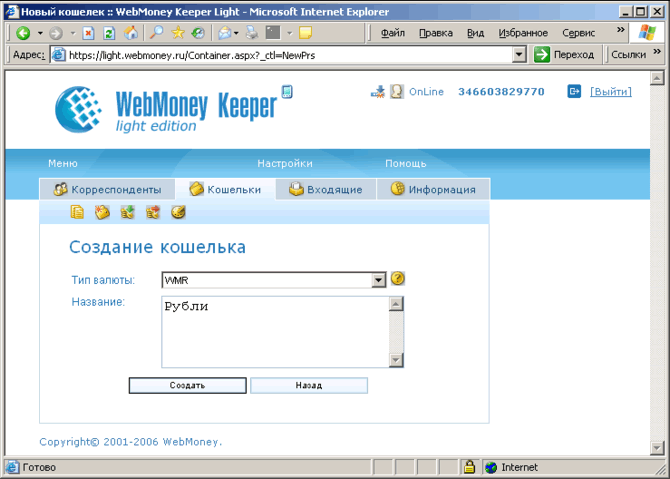This screenshot has height=479, width=670.
Task: Open the address bar dropdown arrow
Action: point(519,55)
